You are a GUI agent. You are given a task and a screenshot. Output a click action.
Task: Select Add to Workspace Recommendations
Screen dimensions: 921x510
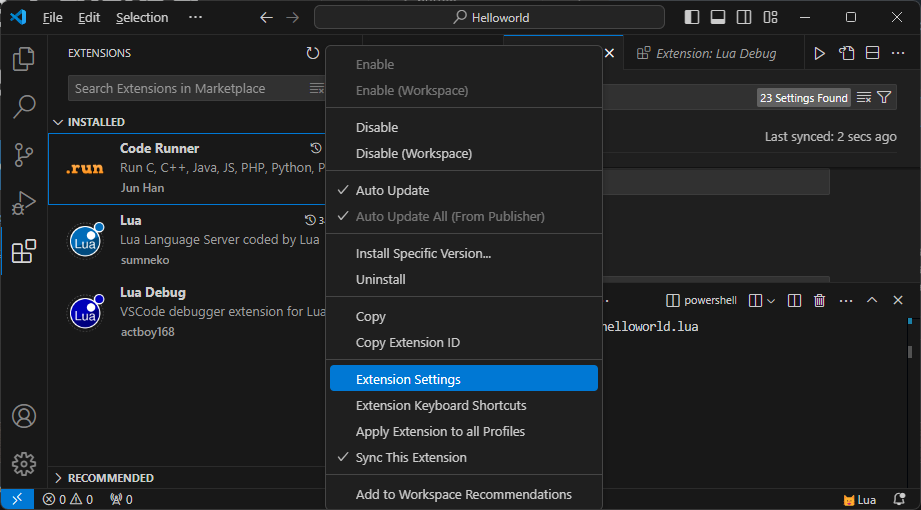point(464,495)
